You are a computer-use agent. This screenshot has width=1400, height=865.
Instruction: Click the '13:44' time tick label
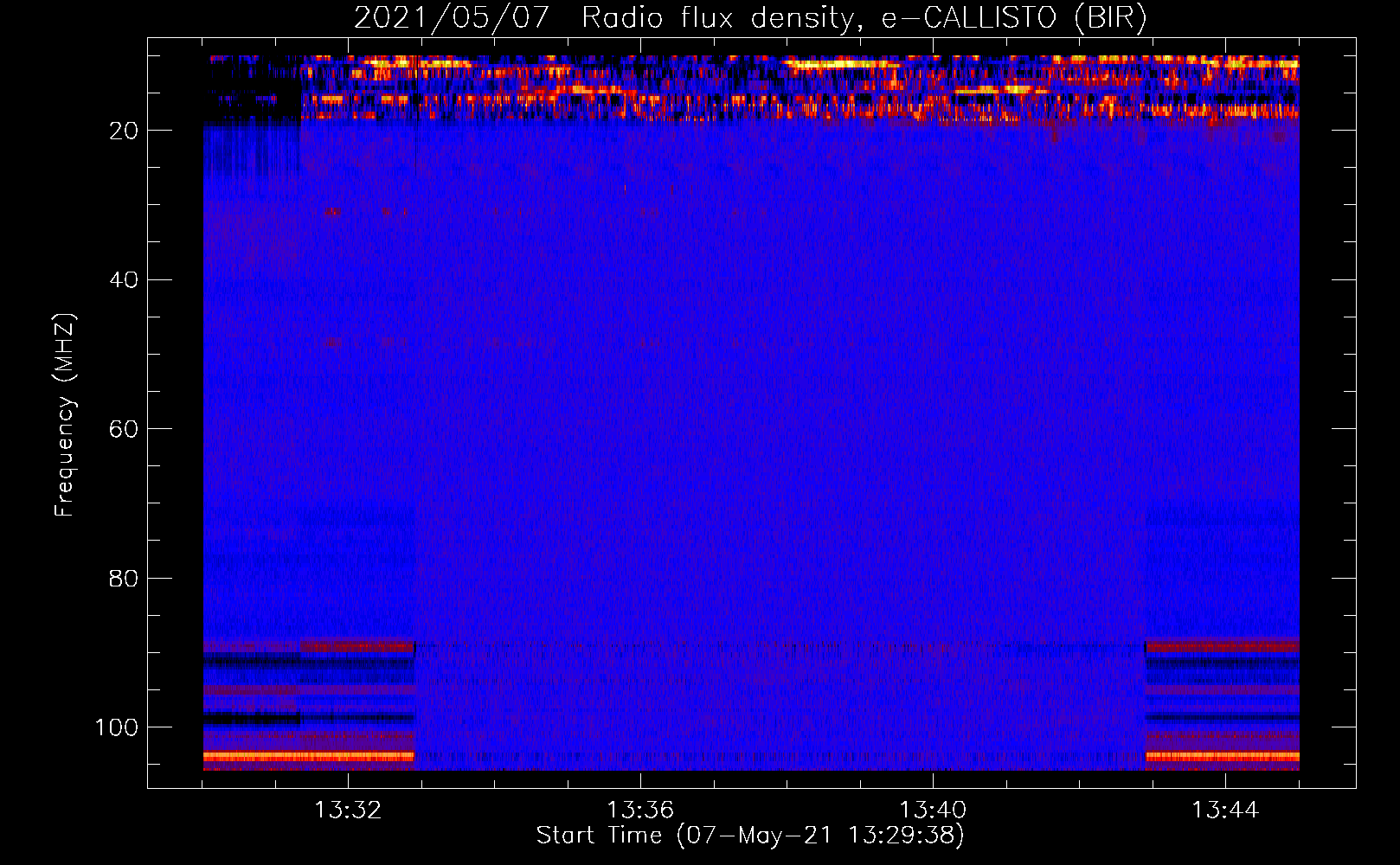click(1225, 811)
